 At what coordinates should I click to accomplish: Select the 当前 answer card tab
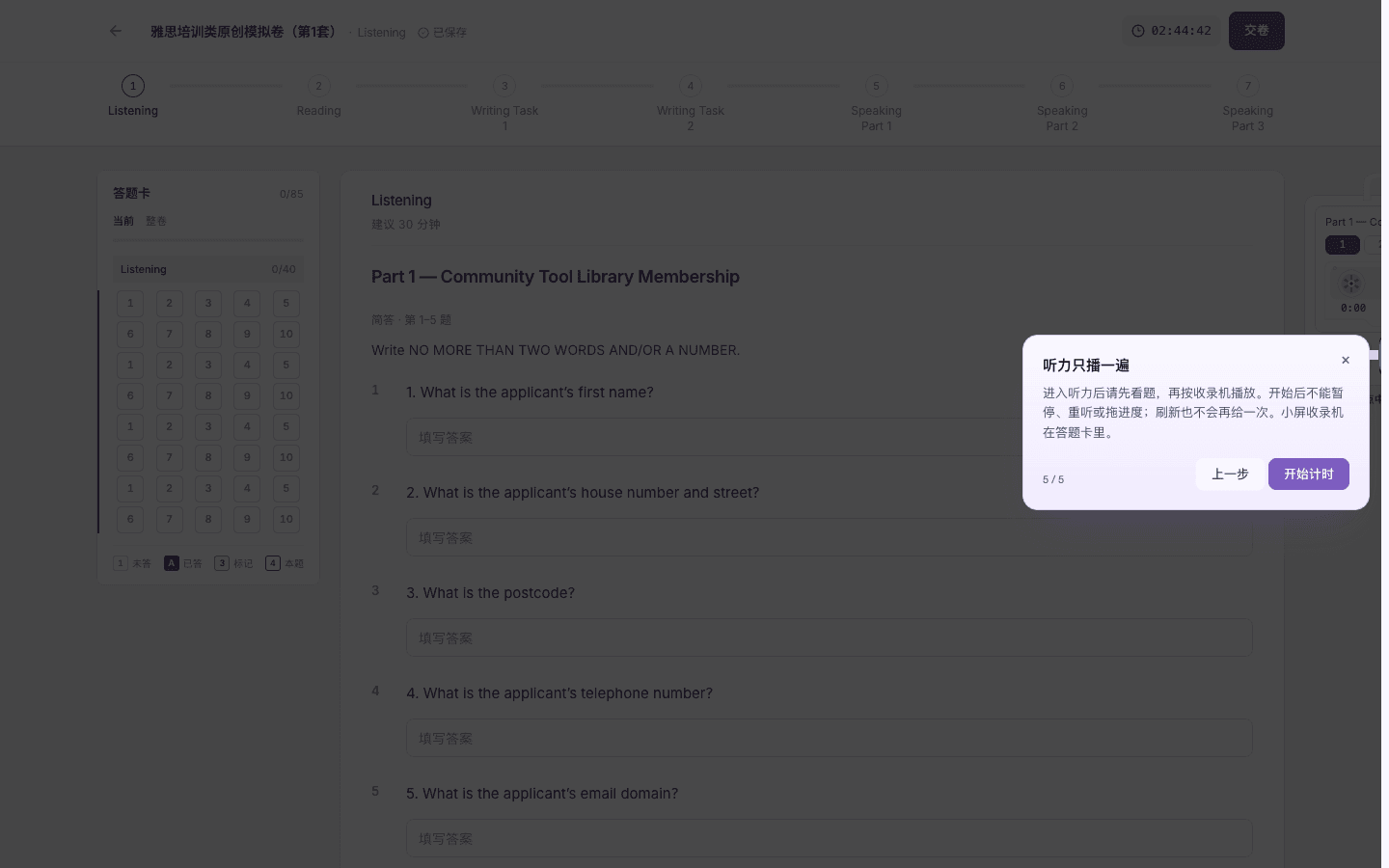(x=123, y=221)
